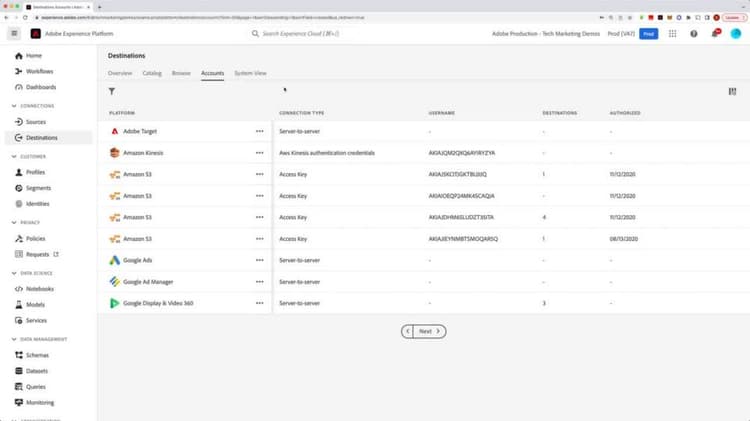Screen dimensions: 750x421
Task: Switch to the Catalog tab
Action: (x=152, y=73)
